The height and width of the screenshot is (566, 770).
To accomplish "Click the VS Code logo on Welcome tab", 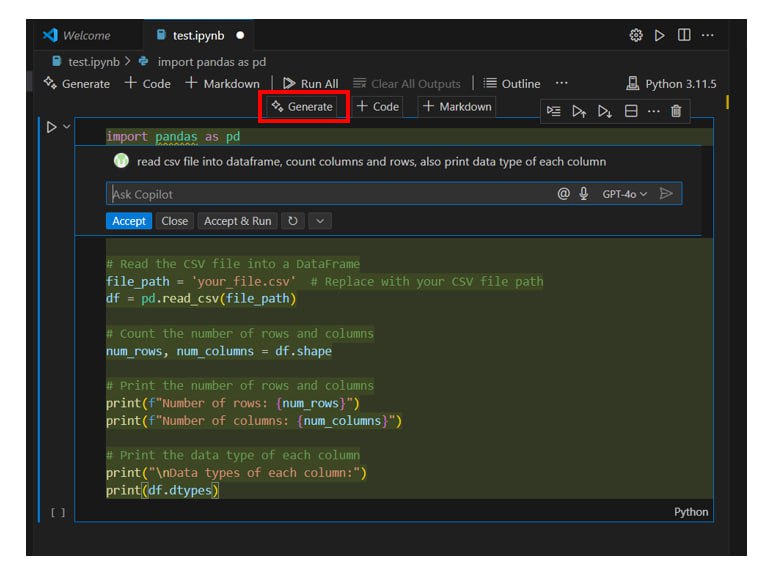I will pyautogui.click(x=50, y=35).
